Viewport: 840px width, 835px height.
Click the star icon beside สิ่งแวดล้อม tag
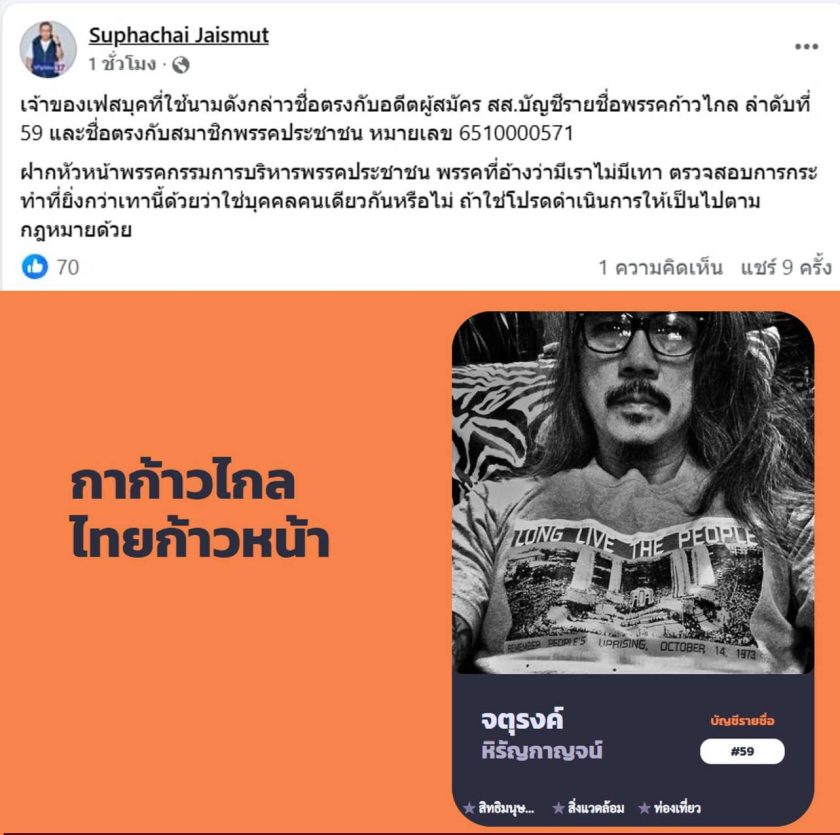click(x=558, y=807)
